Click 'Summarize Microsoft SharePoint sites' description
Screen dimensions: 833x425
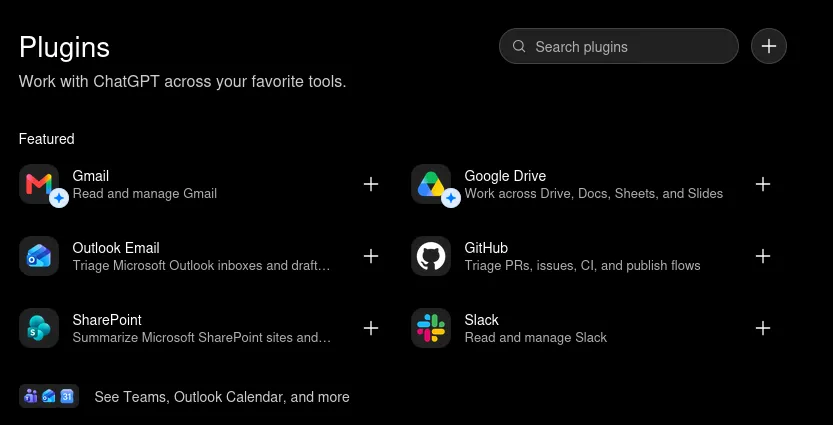pyautogui.click(x=202, y=337)
